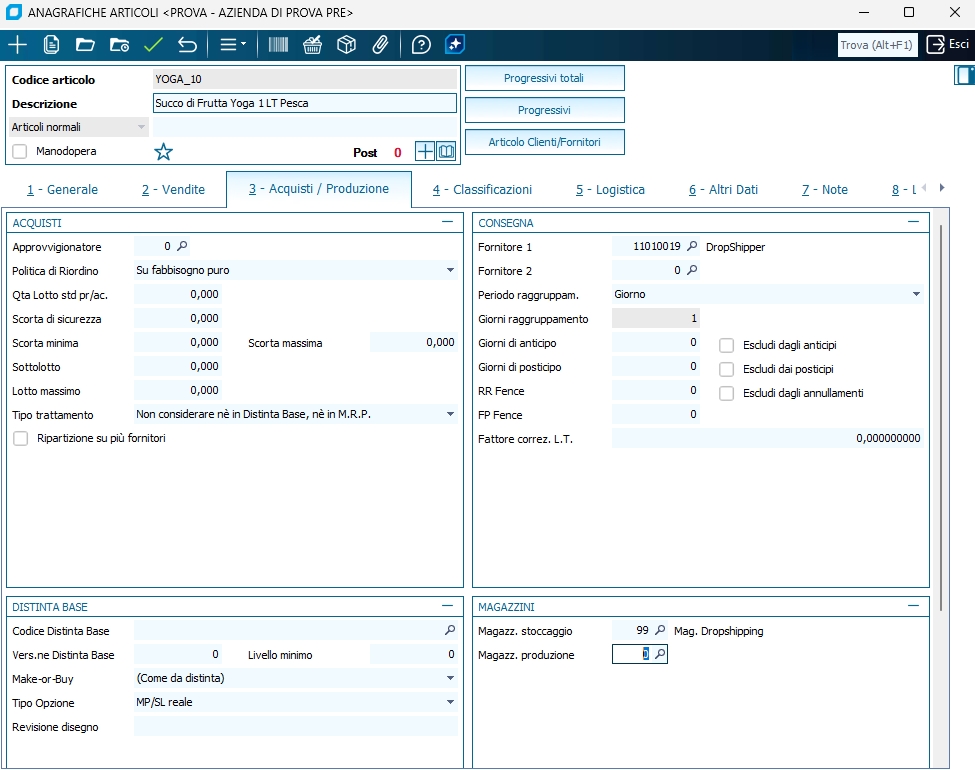
Task: Open the barcode tool in the toolbar
Action: [x=278, y=45]
